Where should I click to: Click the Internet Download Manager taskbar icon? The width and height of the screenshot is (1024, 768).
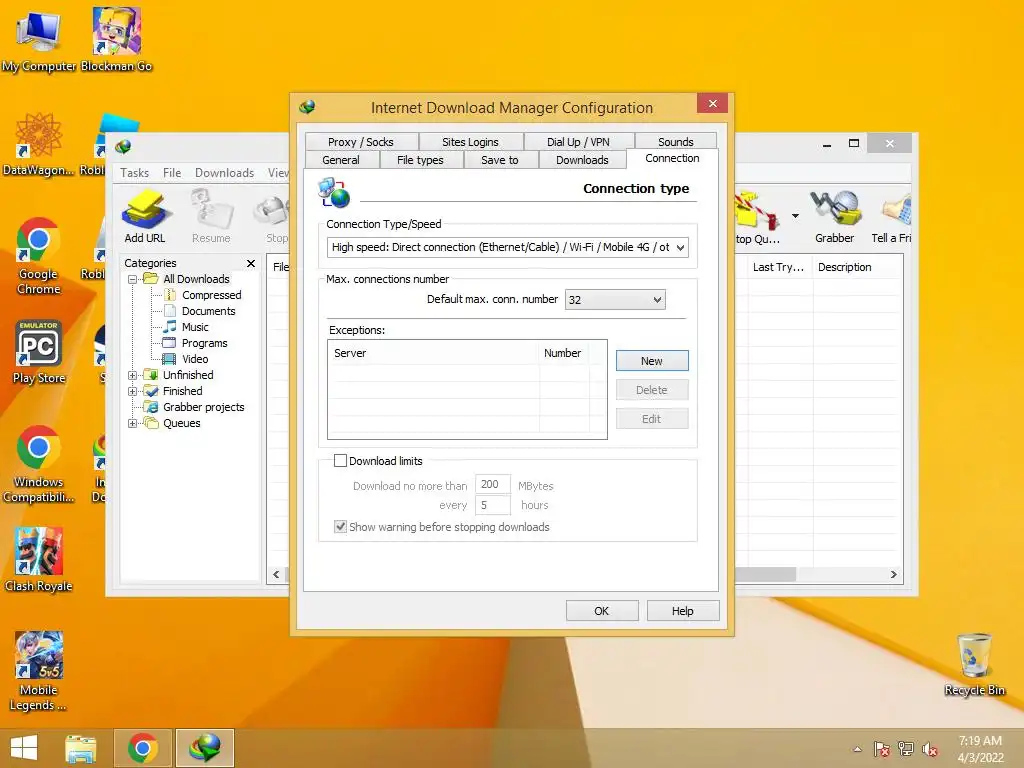(205, 748)
